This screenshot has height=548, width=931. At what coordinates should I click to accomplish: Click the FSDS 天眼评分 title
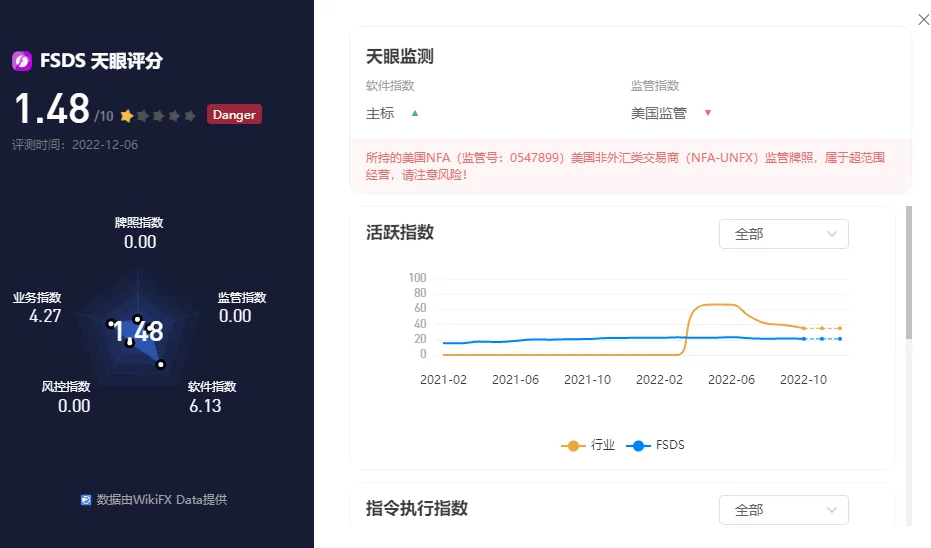point(101,61)
